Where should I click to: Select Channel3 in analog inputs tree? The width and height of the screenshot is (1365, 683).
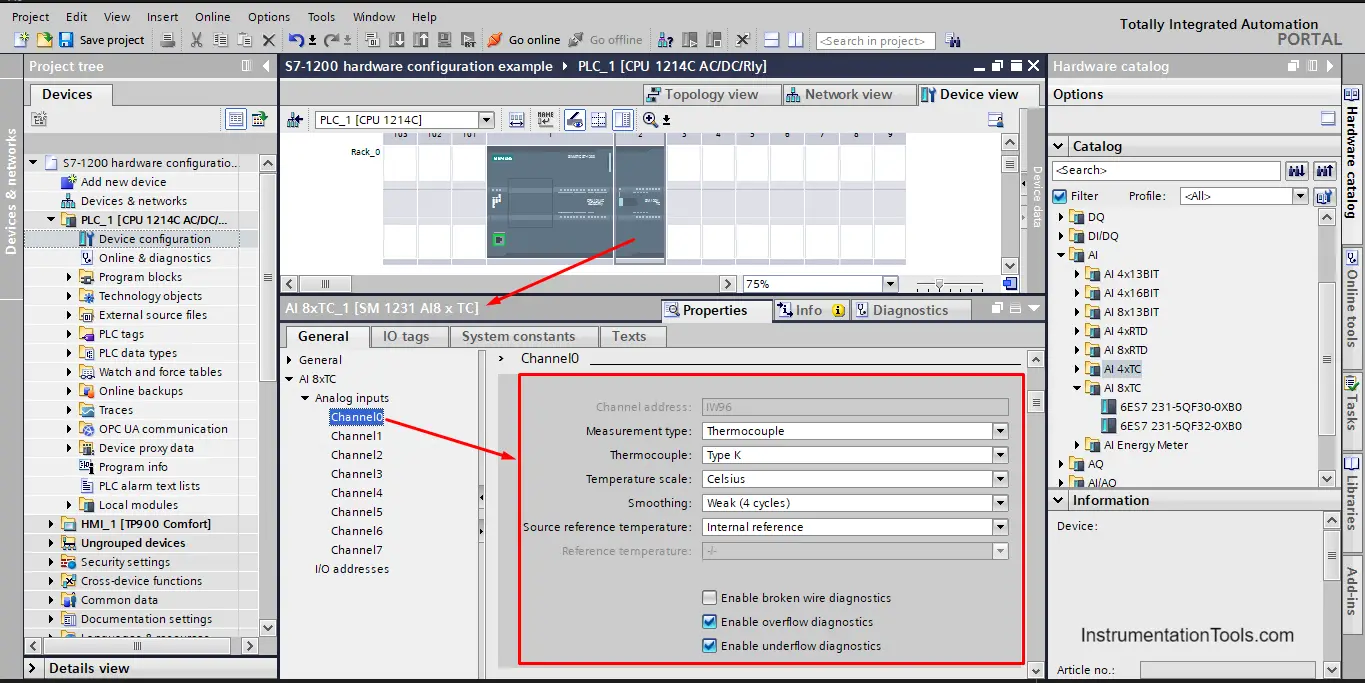(x=357, y=474)
